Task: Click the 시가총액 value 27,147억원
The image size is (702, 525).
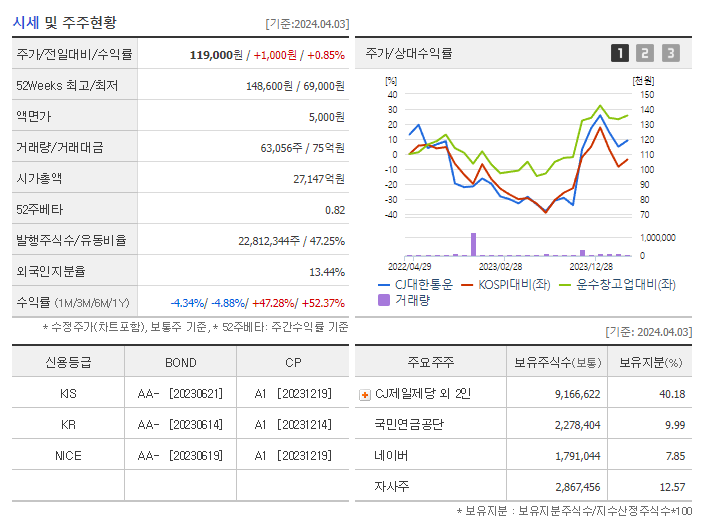Action: (x=319, y=179)
